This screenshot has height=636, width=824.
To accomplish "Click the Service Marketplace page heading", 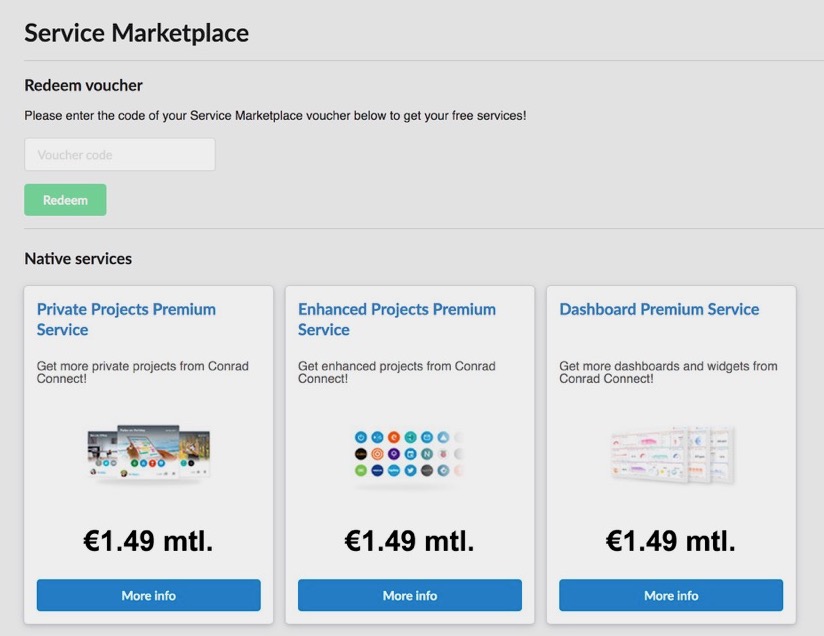I will [x=136, y=32].
